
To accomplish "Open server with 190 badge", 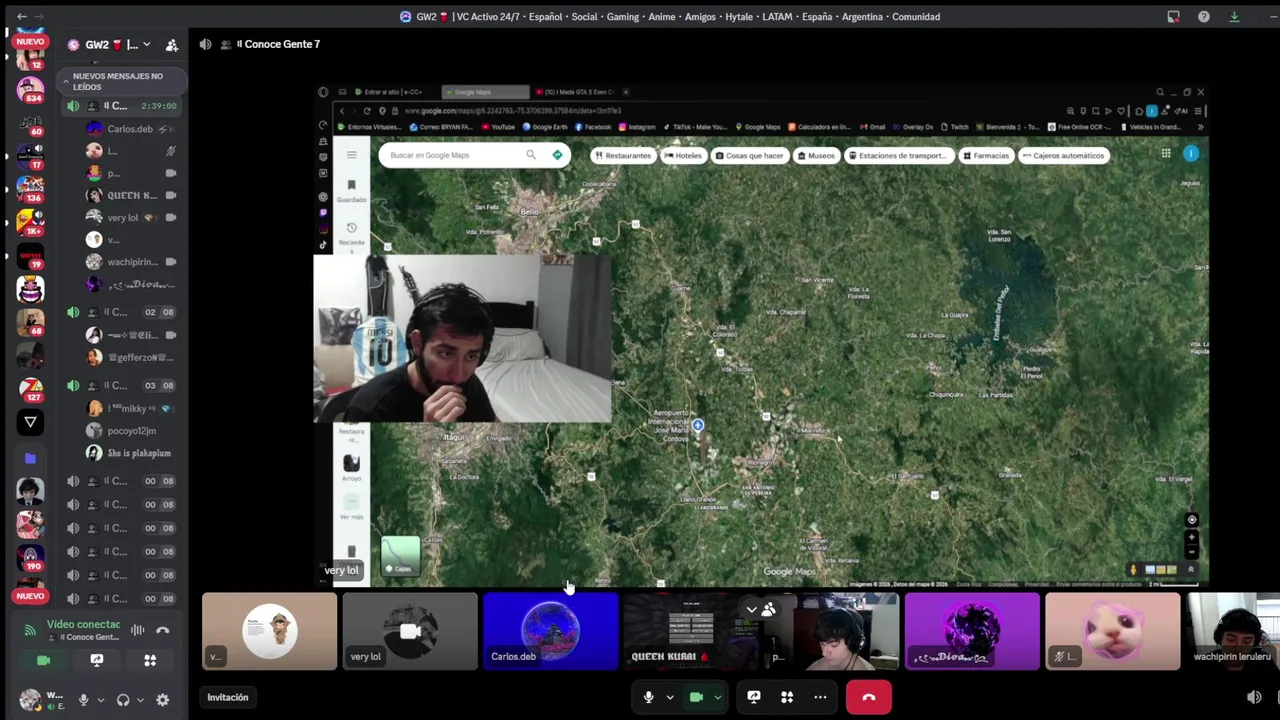I will click(30, 557).
